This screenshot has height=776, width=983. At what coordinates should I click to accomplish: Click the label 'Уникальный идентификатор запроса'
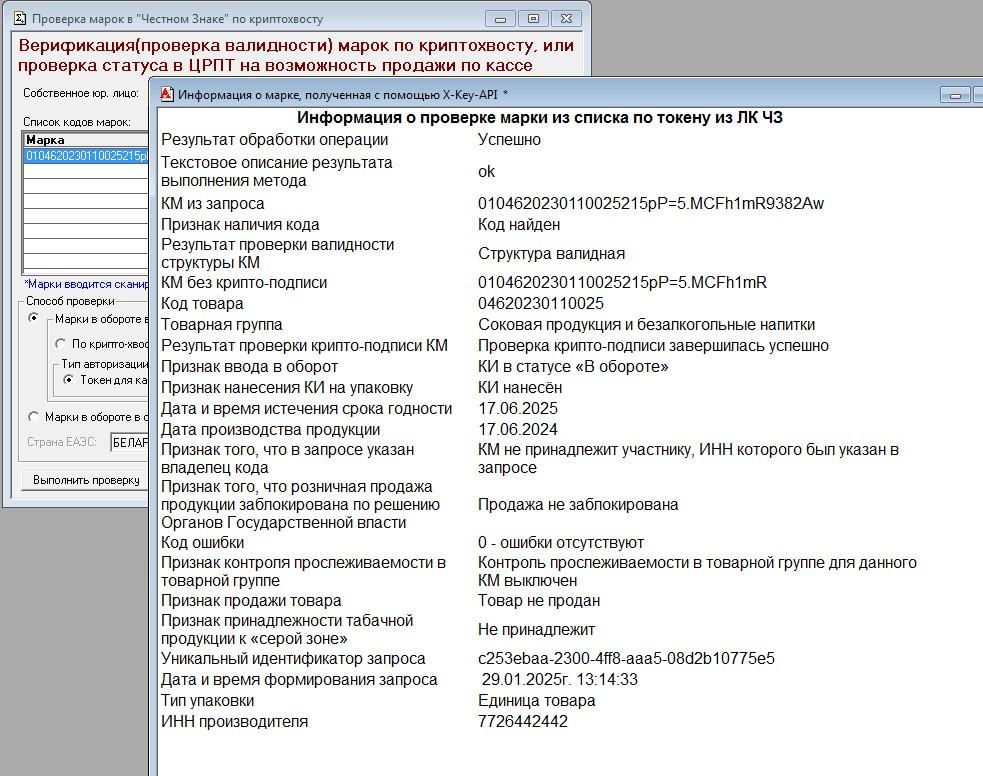(x=293, y=659)
